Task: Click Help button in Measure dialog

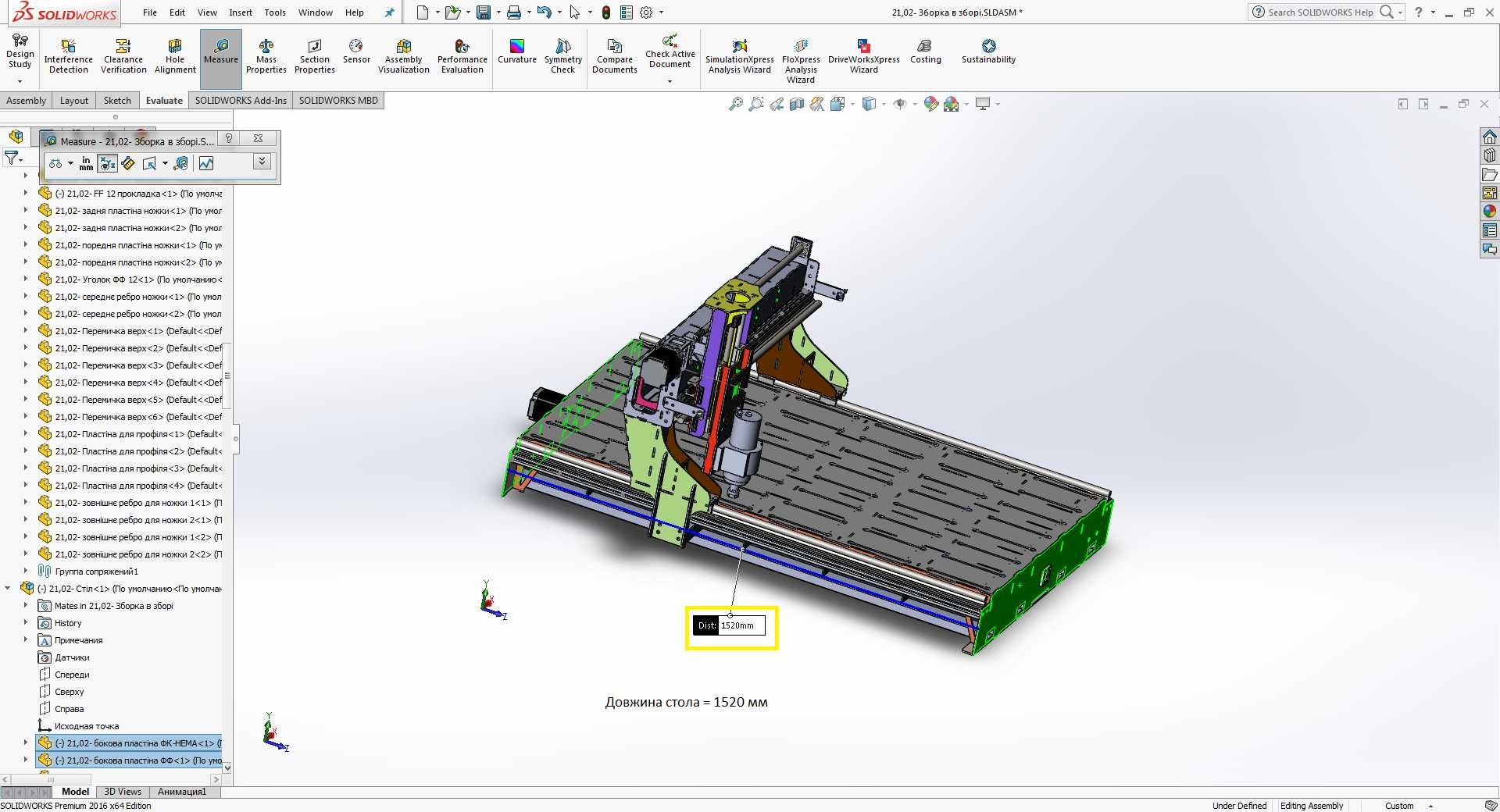Action: click(229, 138)
